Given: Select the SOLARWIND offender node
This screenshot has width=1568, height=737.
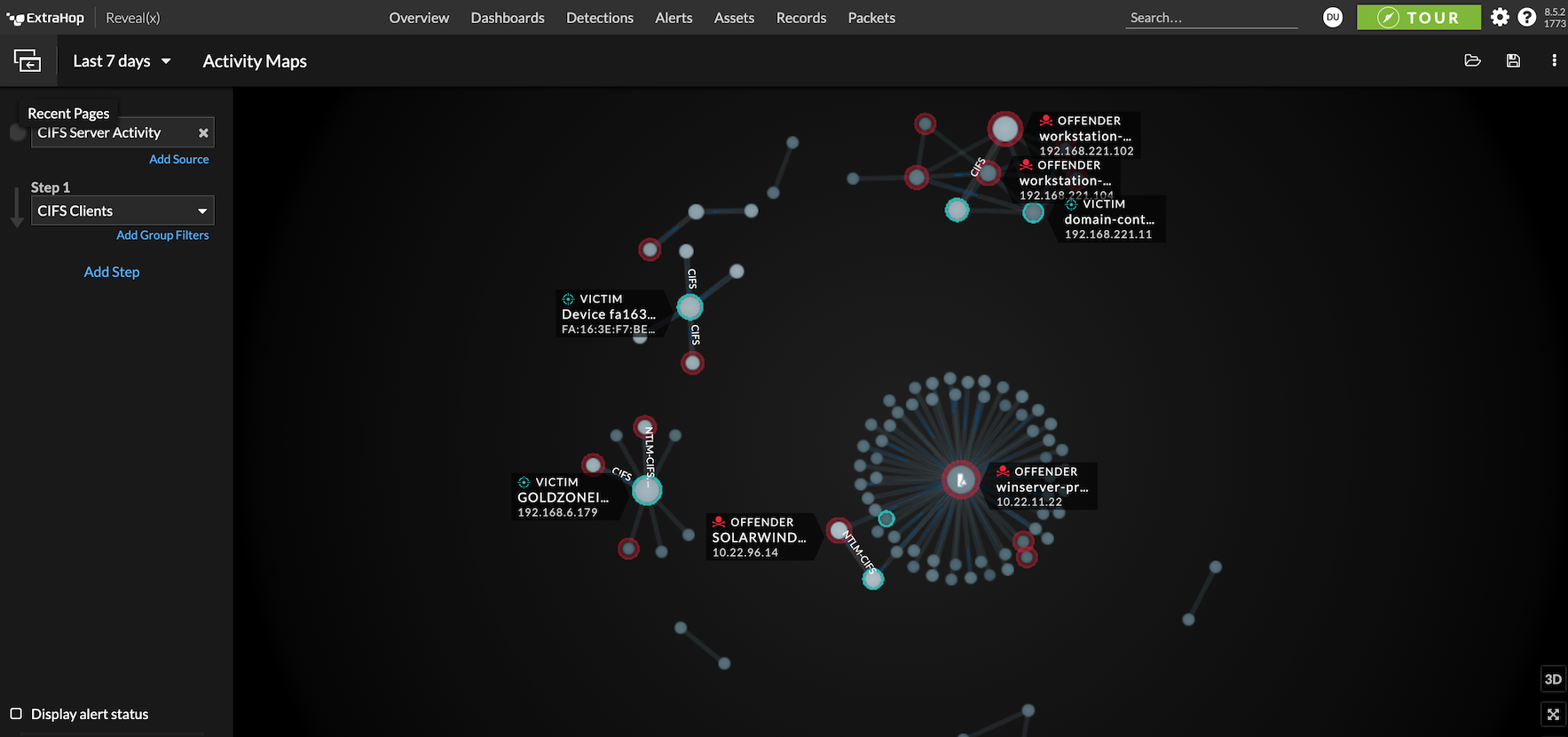Looking at the screenshot, I should tap(838, 531).
